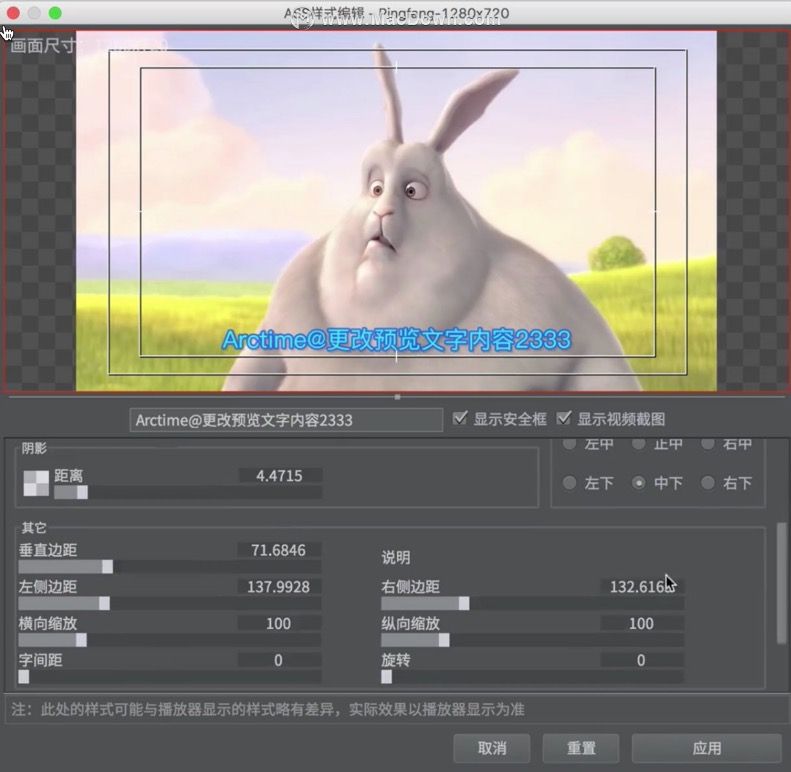Click the shadow color swatch
791x772 pixels.
click(x=36, y=483)
